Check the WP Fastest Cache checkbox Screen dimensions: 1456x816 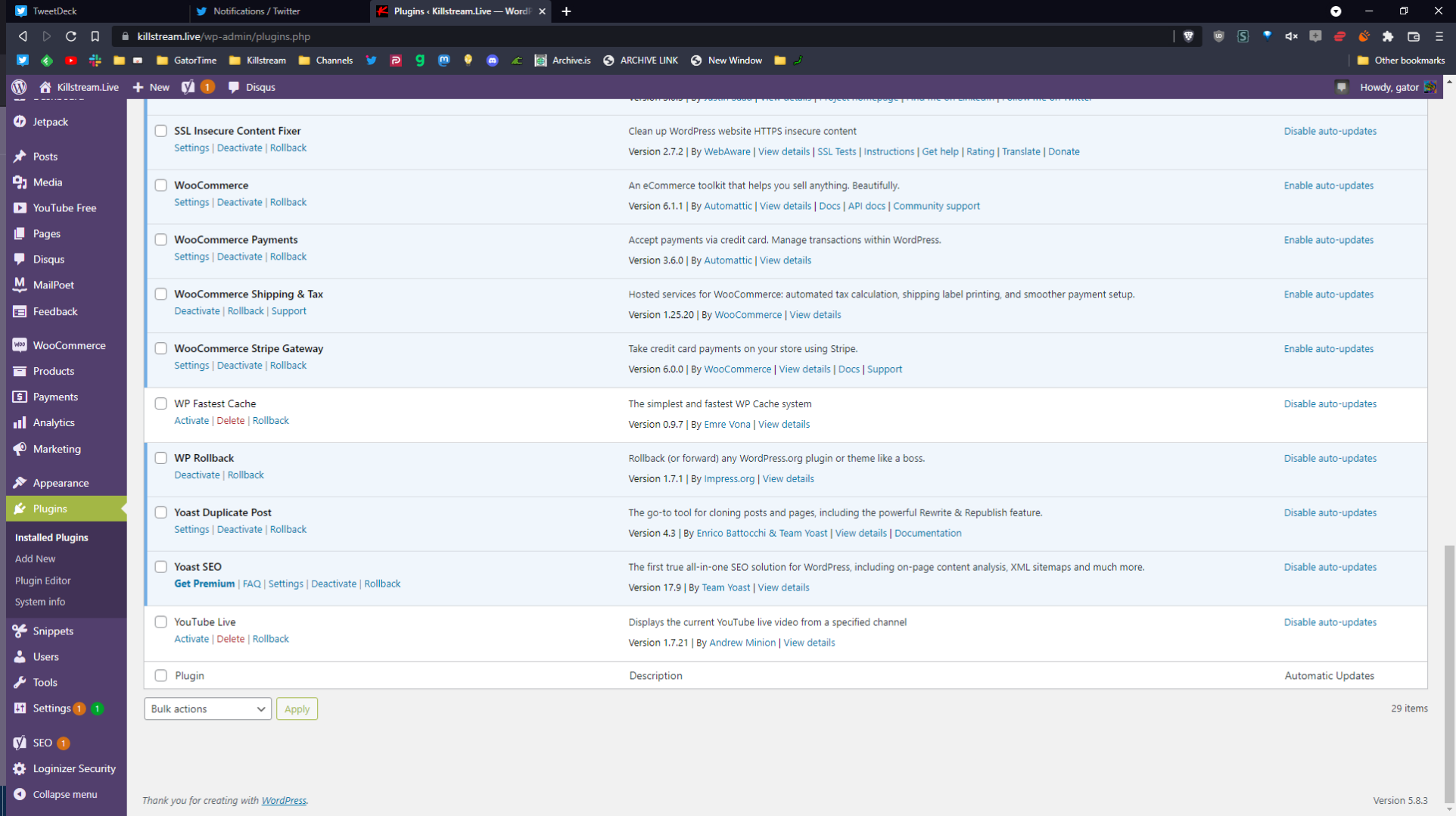coord(160,404)
